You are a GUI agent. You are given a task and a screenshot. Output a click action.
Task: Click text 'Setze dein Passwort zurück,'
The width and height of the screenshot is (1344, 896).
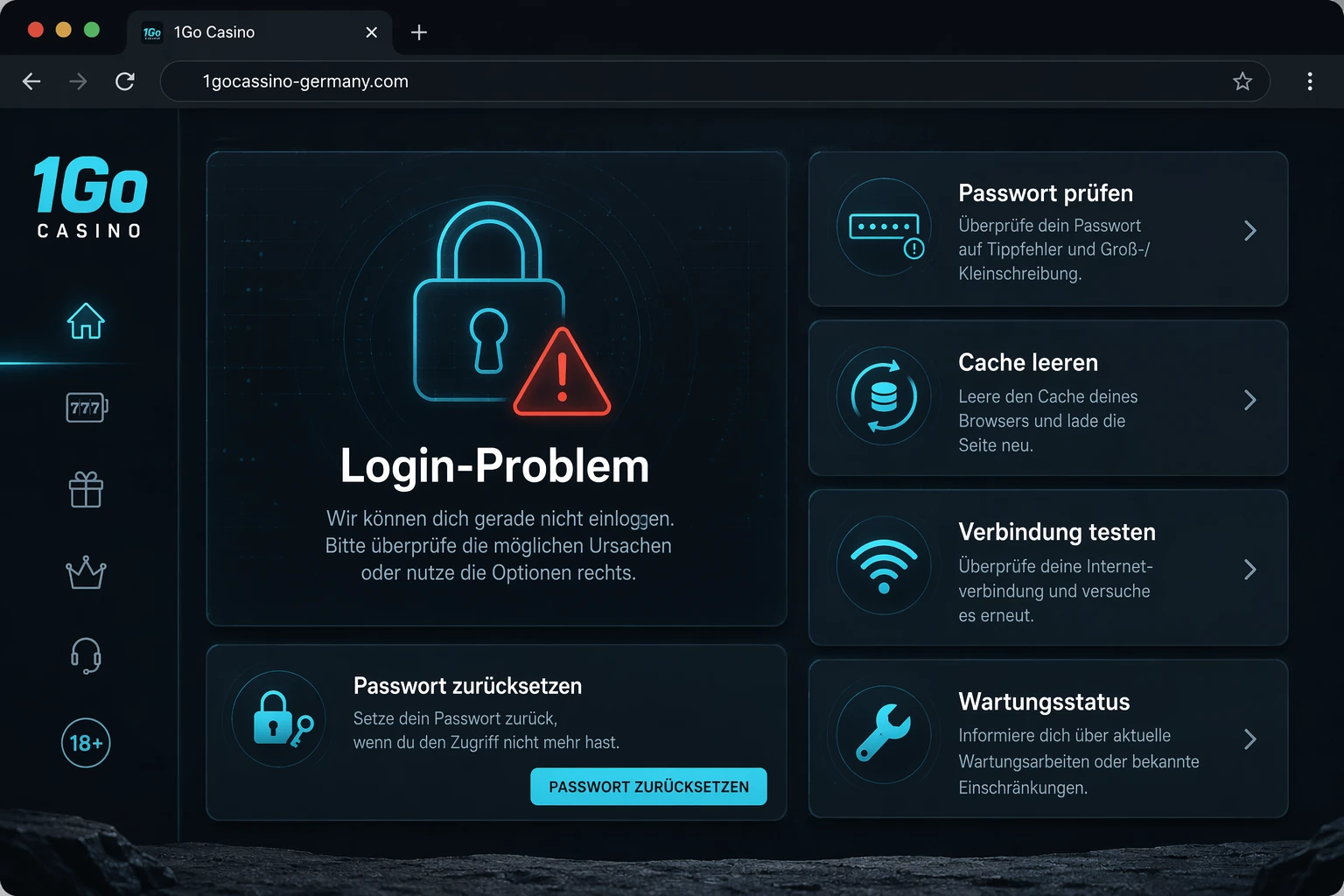coord(455,718)
